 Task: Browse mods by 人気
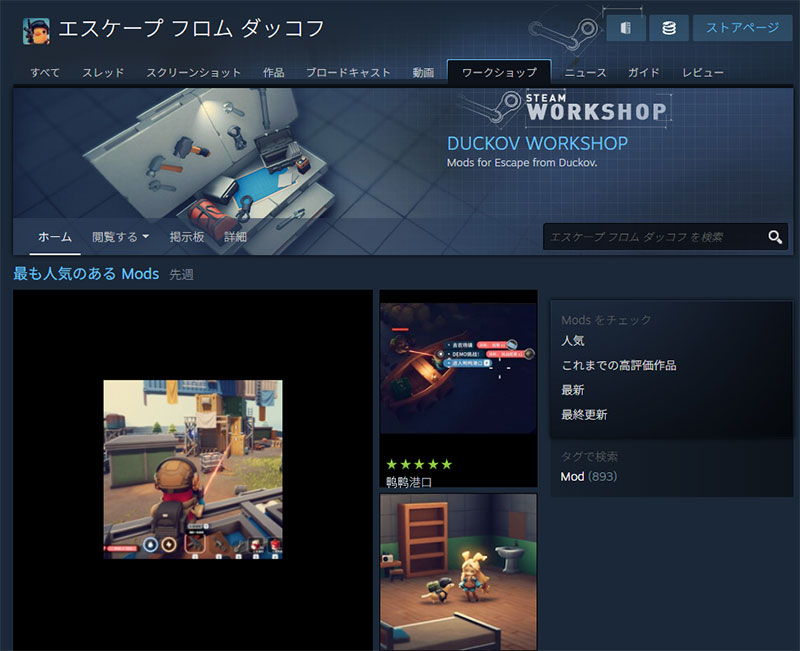[573, 341]
